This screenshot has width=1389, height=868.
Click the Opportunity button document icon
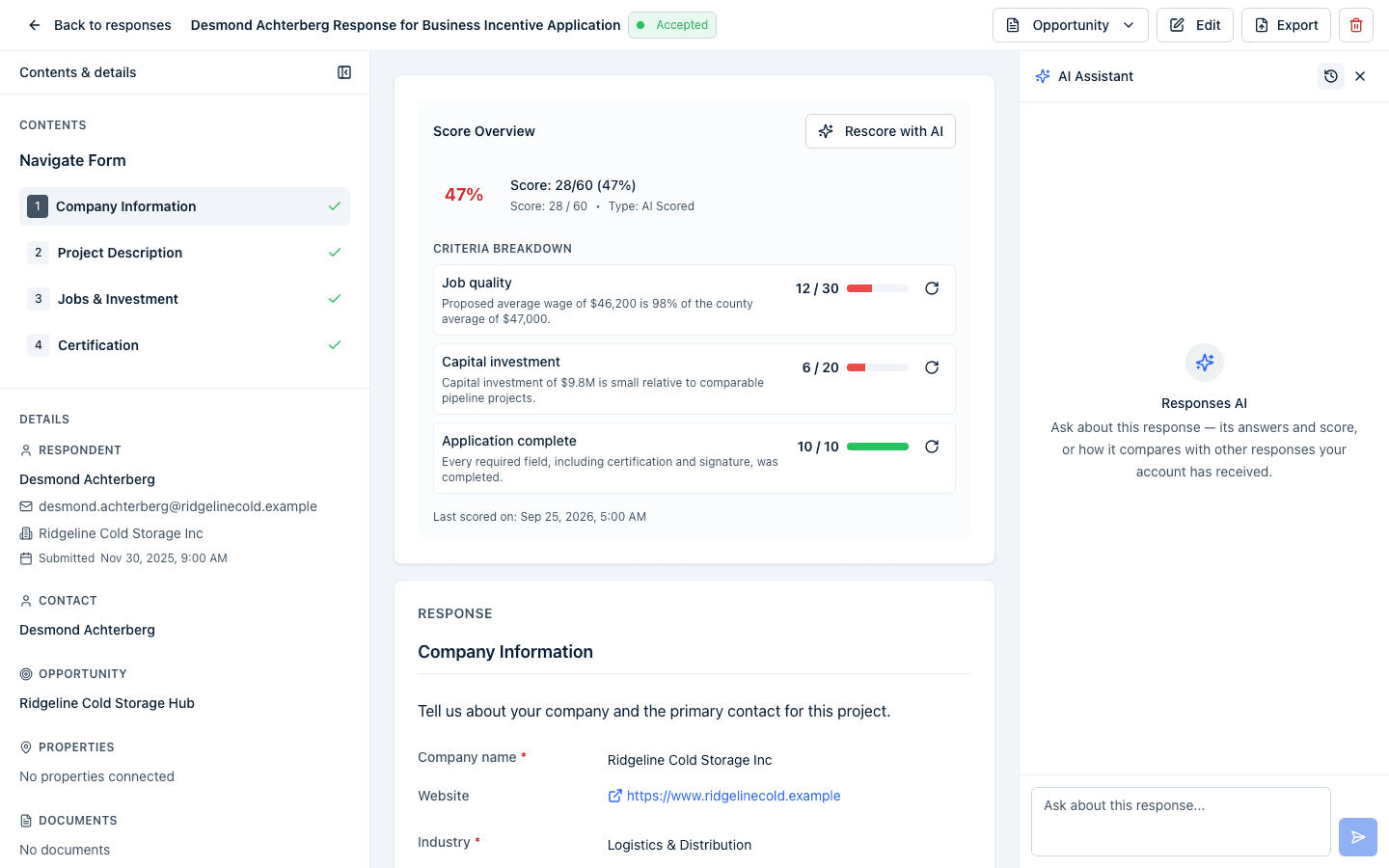pyautogui.click(x=1013, y=25)
